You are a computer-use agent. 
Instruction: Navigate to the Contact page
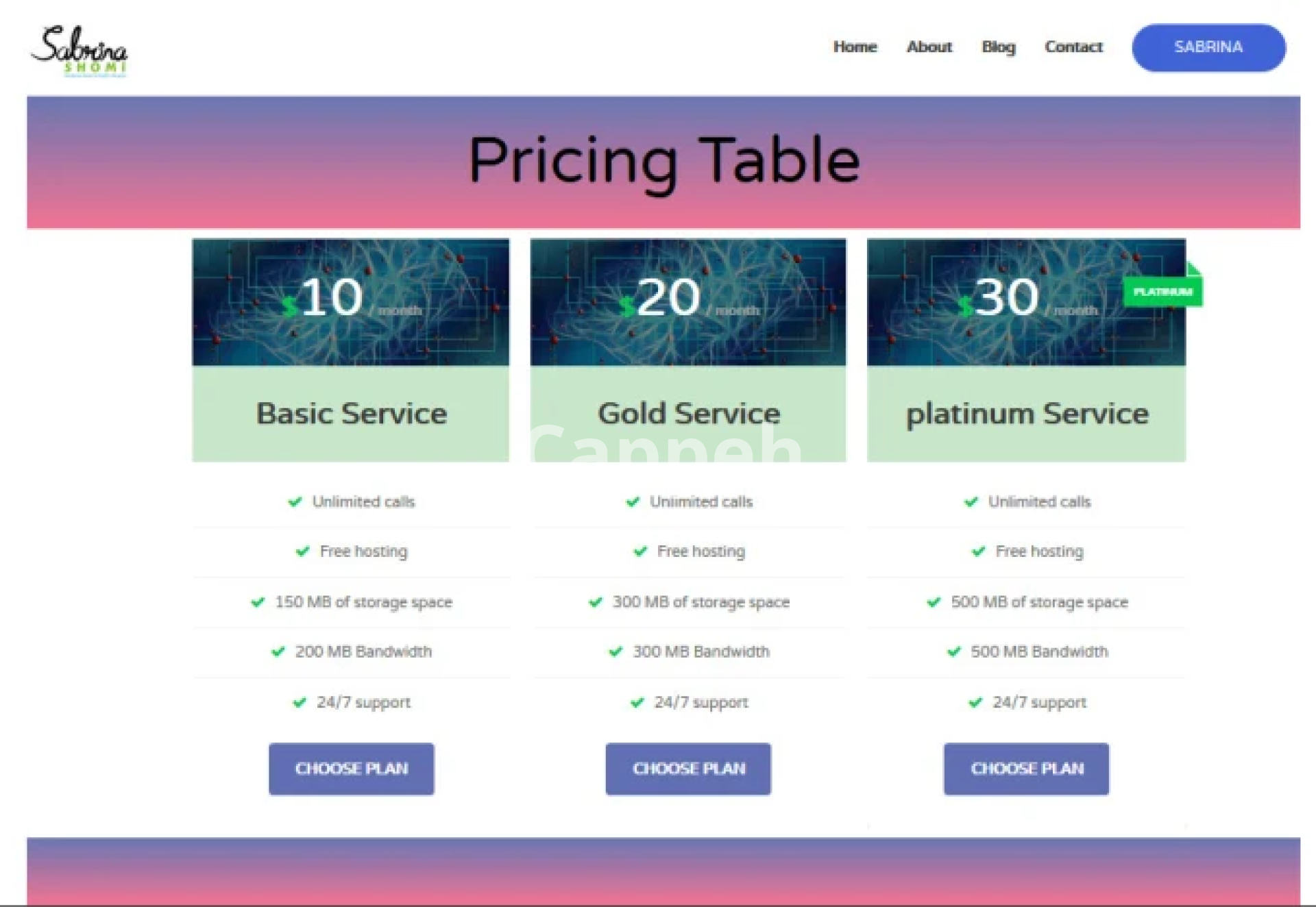click(1073, 47)
